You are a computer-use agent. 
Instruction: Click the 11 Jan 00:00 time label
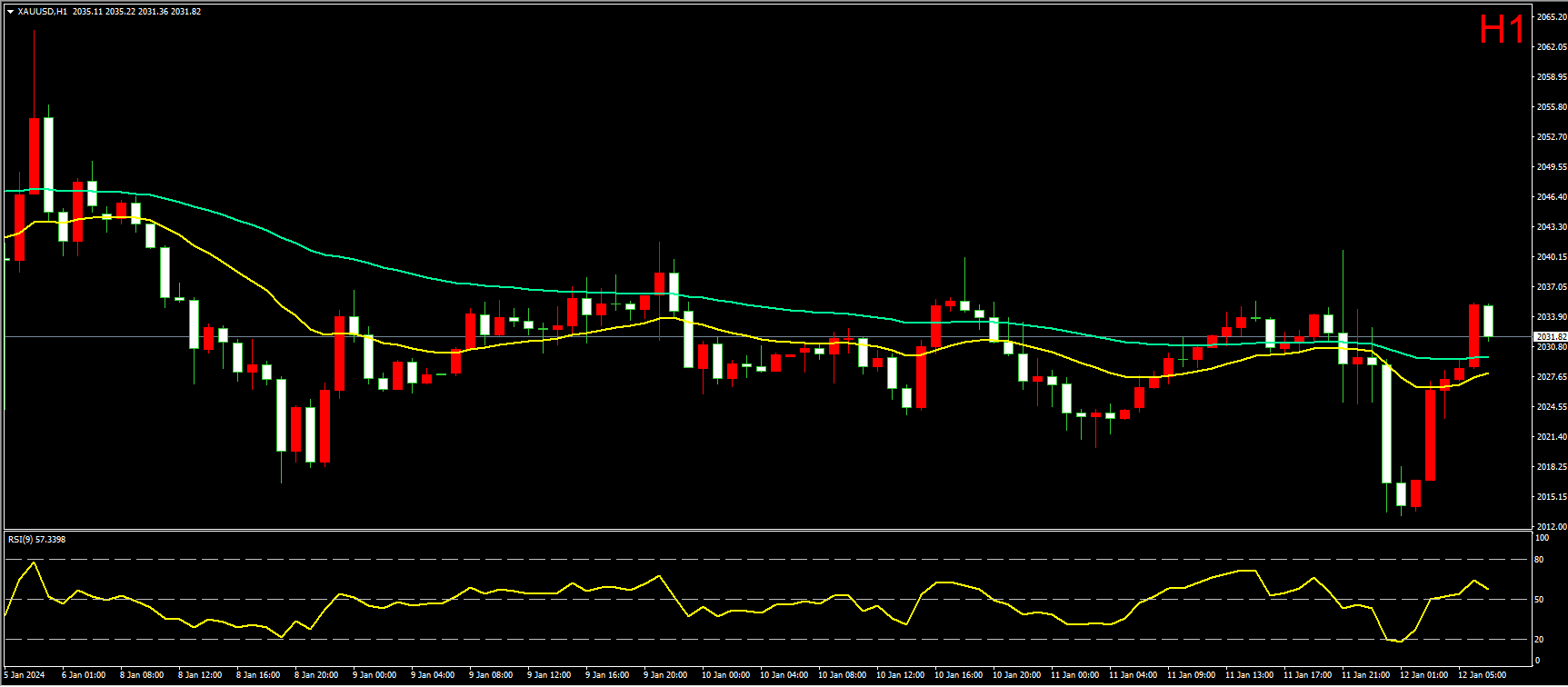[1074, 675]
